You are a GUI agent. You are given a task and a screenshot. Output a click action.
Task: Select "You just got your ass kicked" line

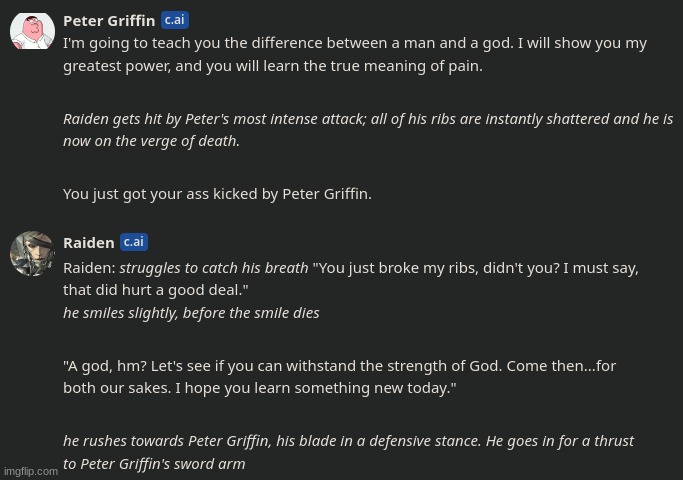coord(217,194)
